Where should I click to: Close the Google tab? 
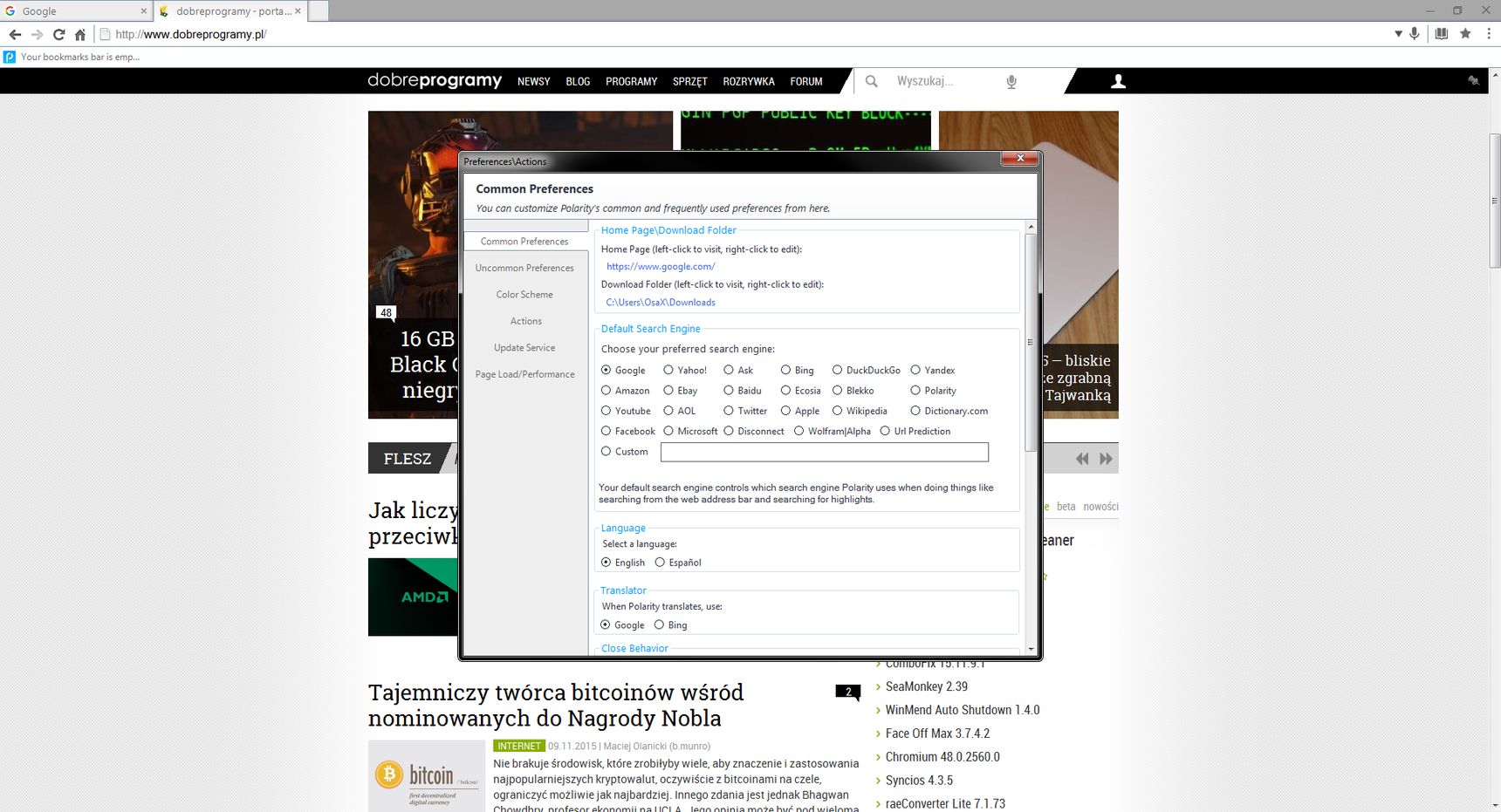144,11
